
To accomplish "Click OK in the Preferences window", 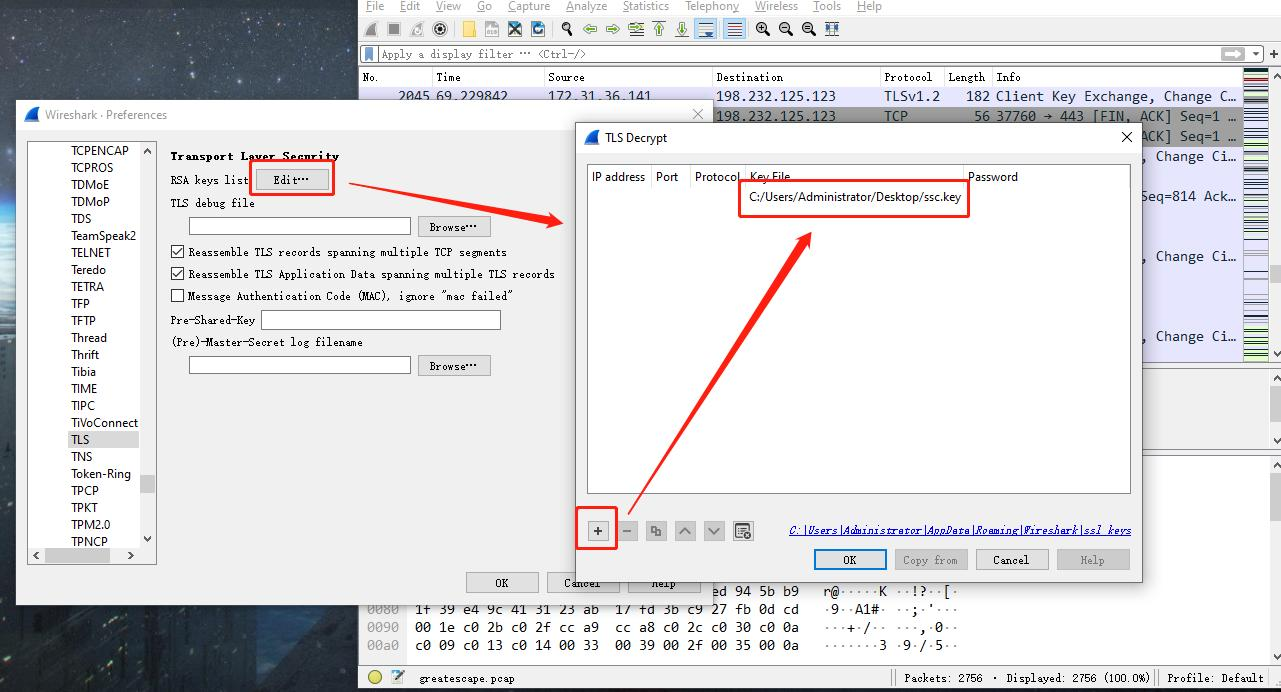I will coord(502,582).
